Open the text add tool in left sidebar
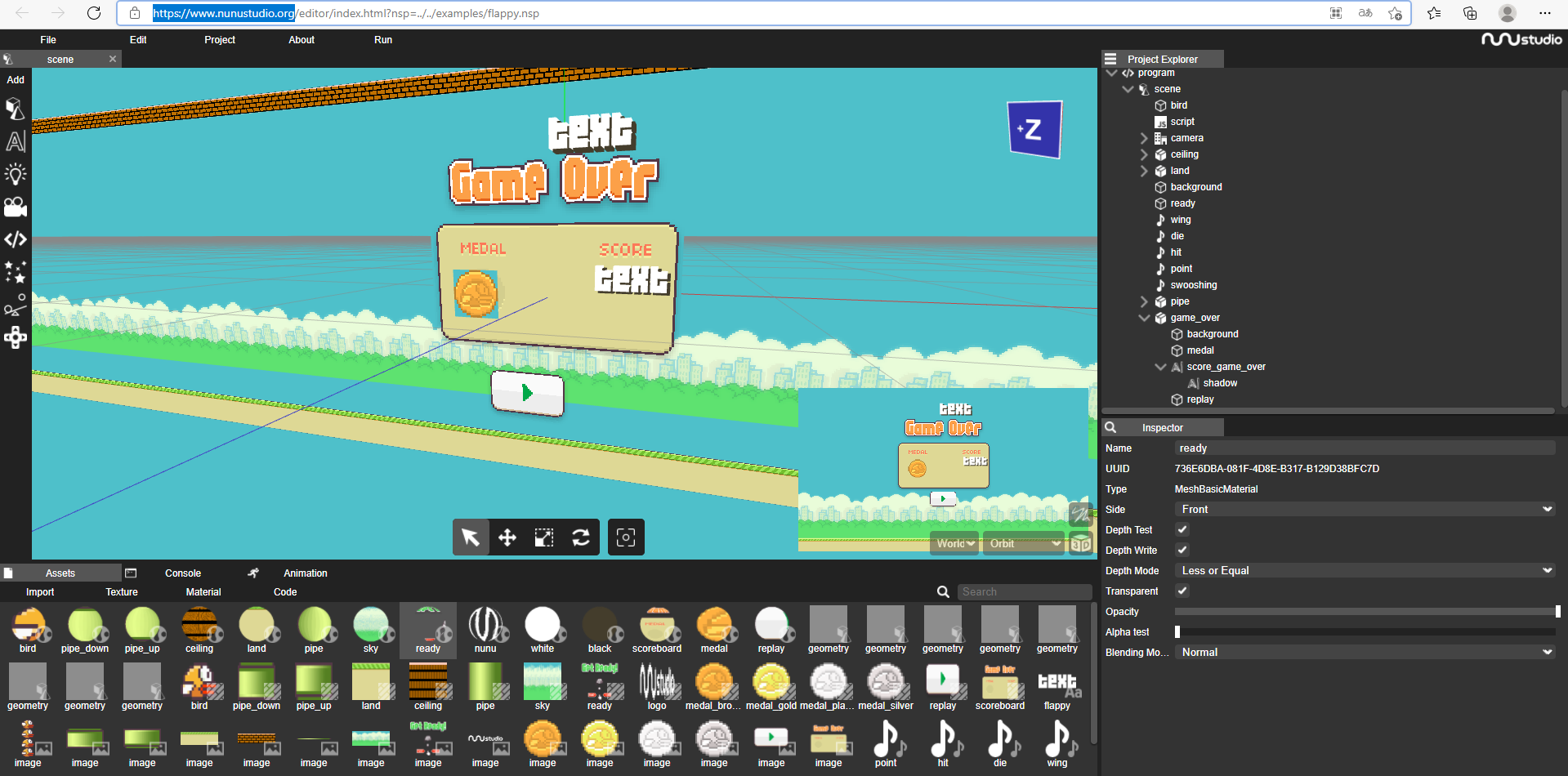Viewport: 1568px width, 776px height. point(16,141)
